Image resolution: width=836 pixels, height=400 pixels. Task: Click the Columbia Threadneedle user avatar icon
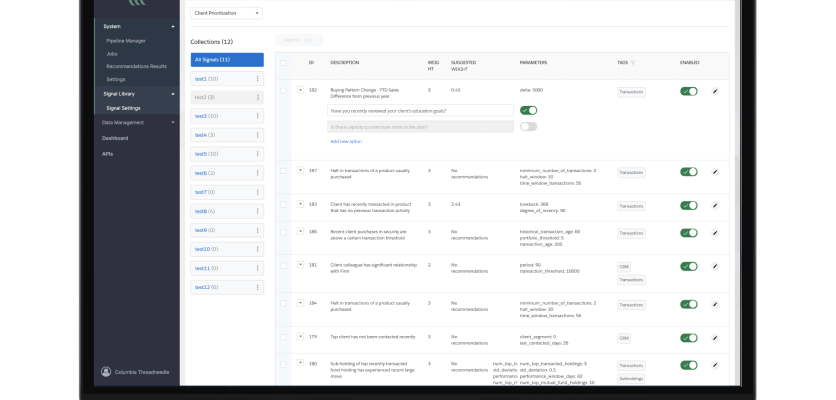(106, 372)
